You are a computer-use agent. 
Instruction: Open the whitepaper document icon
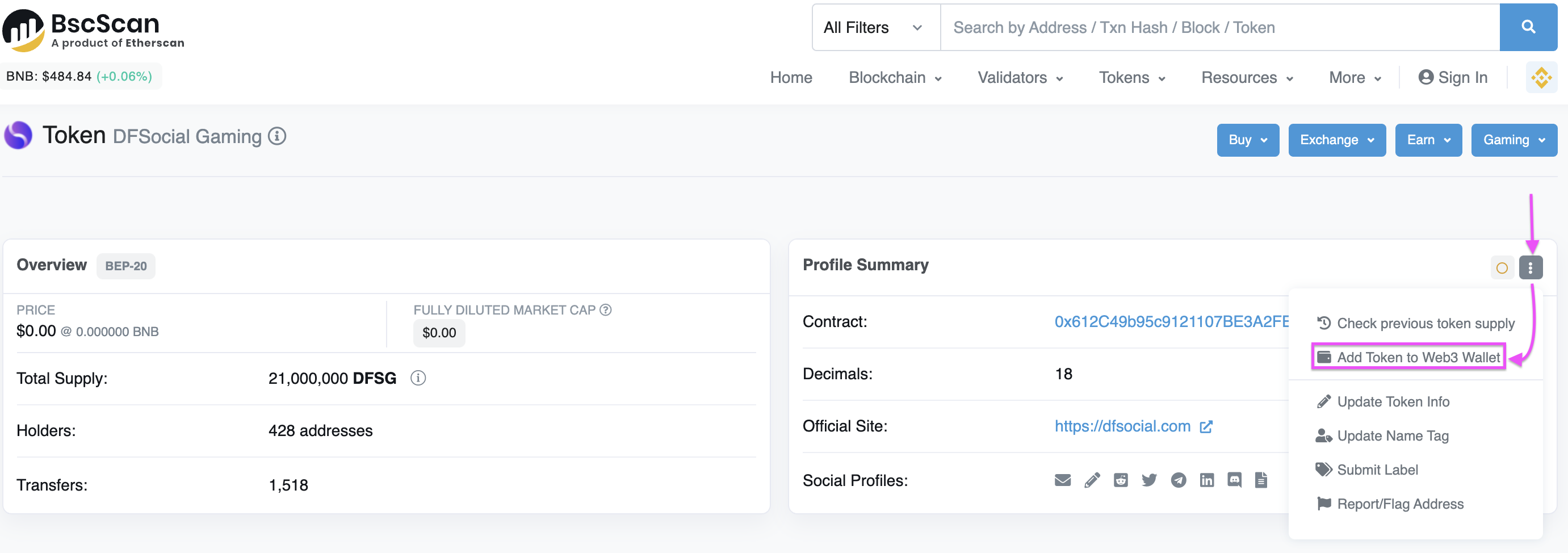(x=1261, y=480)
